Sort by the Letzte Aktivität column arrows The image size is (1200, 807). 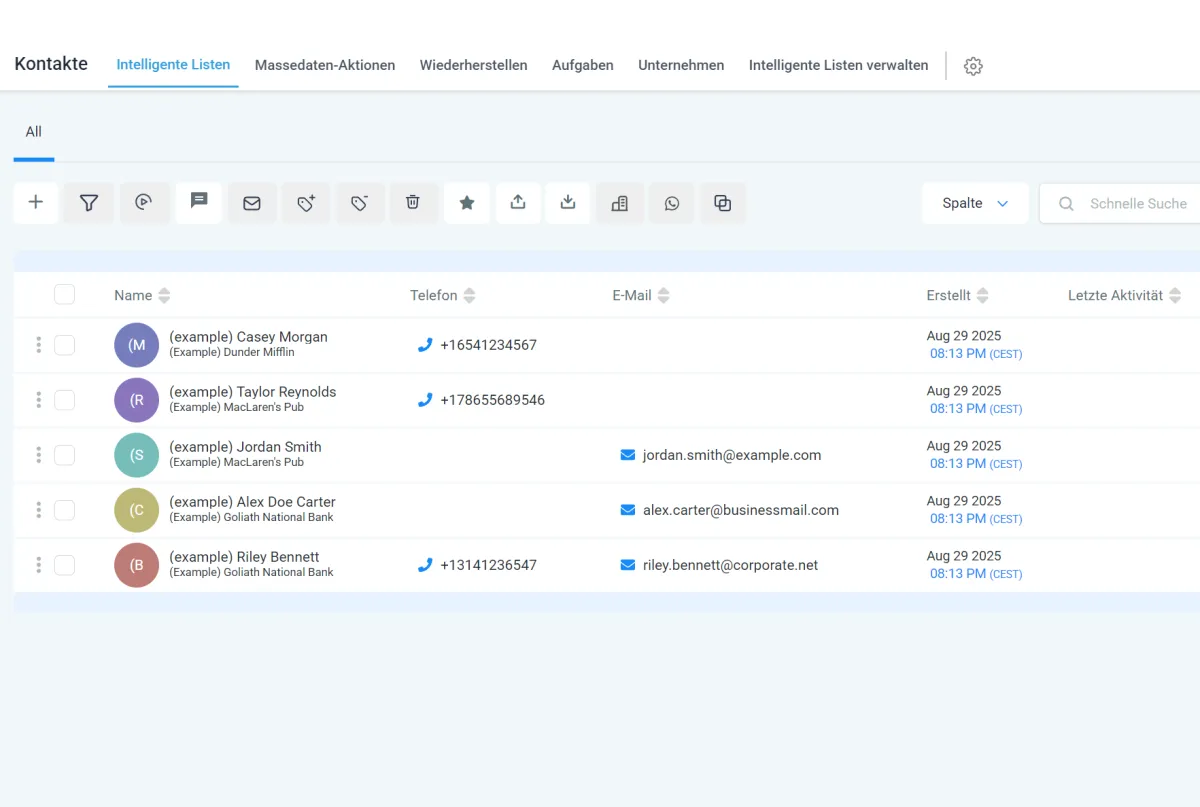pos(1175,296)
